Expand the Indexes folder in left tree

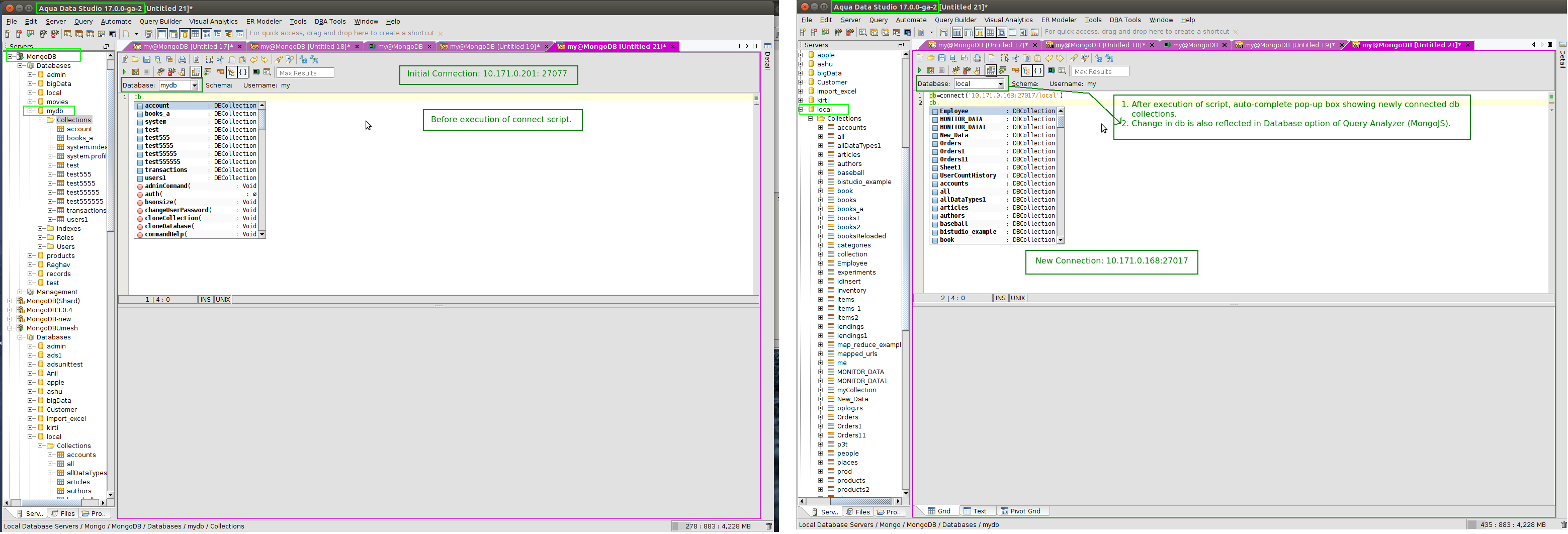[x=40, y=229]
